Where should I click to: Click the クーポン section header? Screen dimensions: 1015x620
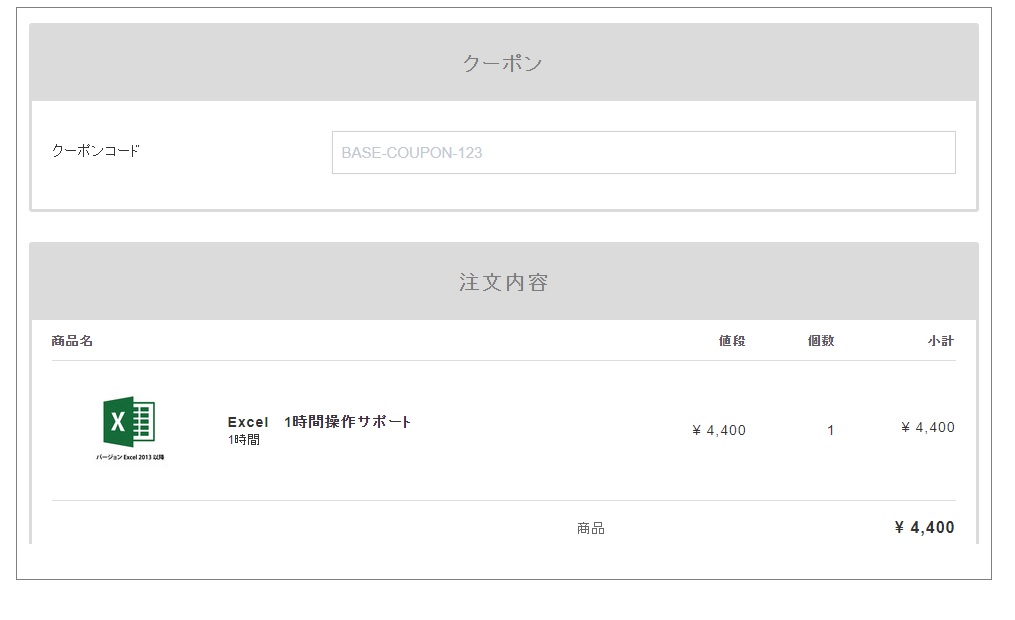pos(503,61)
